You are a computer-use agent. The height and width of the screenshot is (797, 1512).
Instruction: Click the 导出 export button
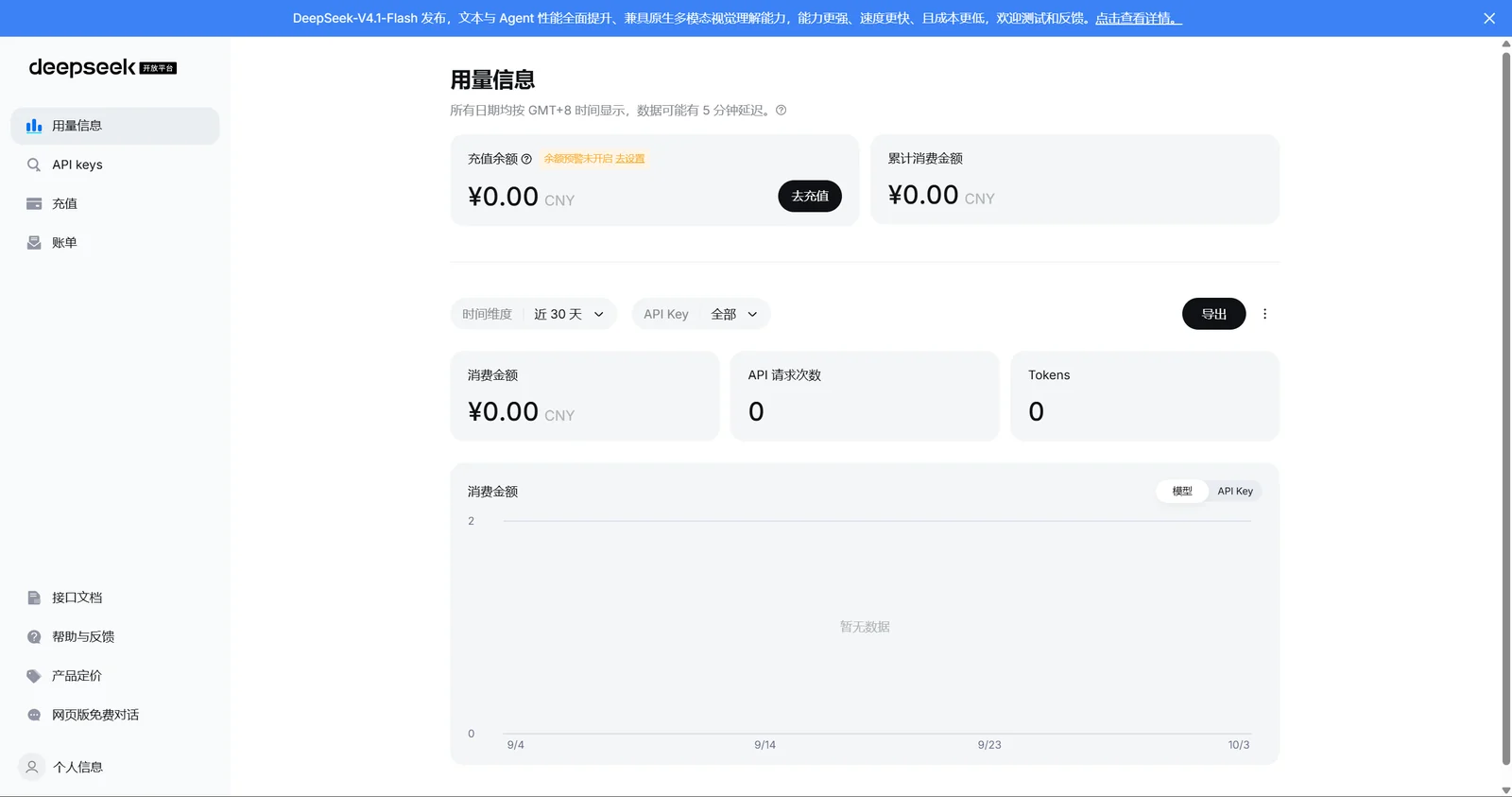tap(1214, 314)
